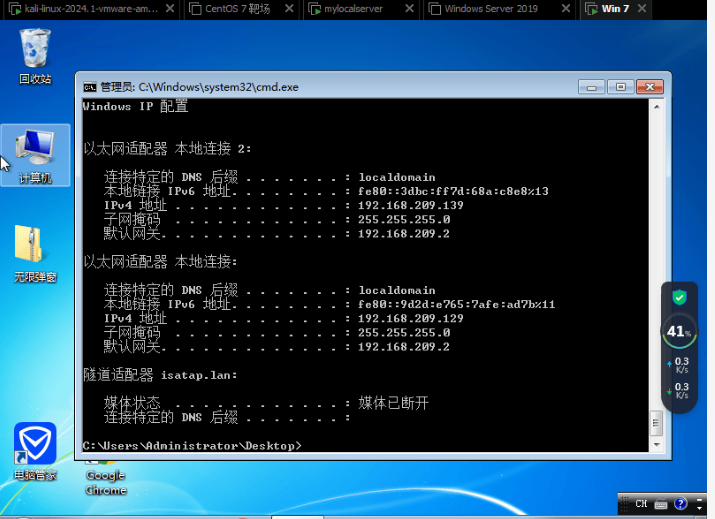Click the upload speed indicator on the widget
The image size is (715, 519).
[x=680, y=365]
